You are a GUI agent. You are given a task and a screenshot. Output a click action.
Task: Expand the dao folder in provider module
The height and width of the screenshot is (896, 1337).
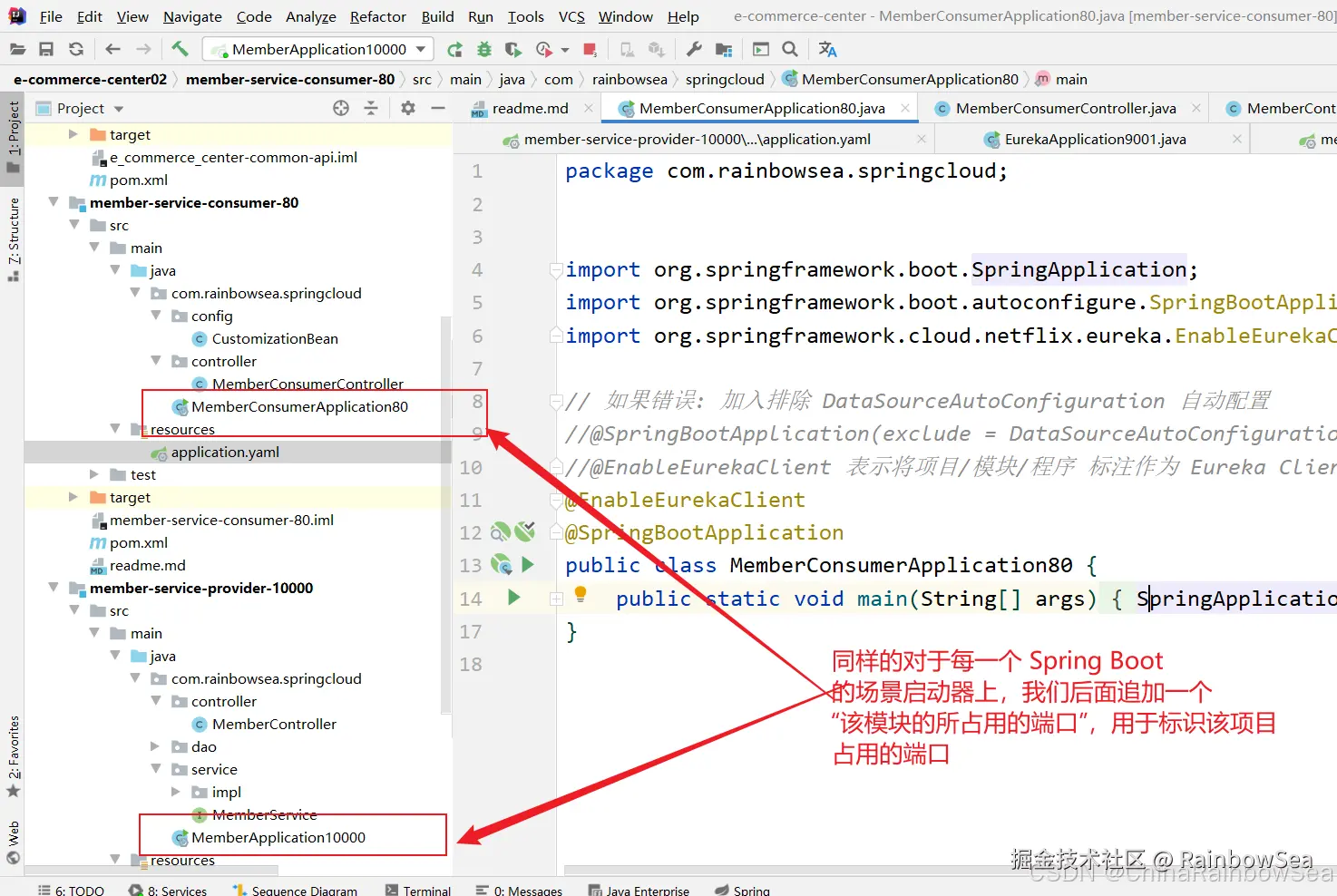coord(156,746)
